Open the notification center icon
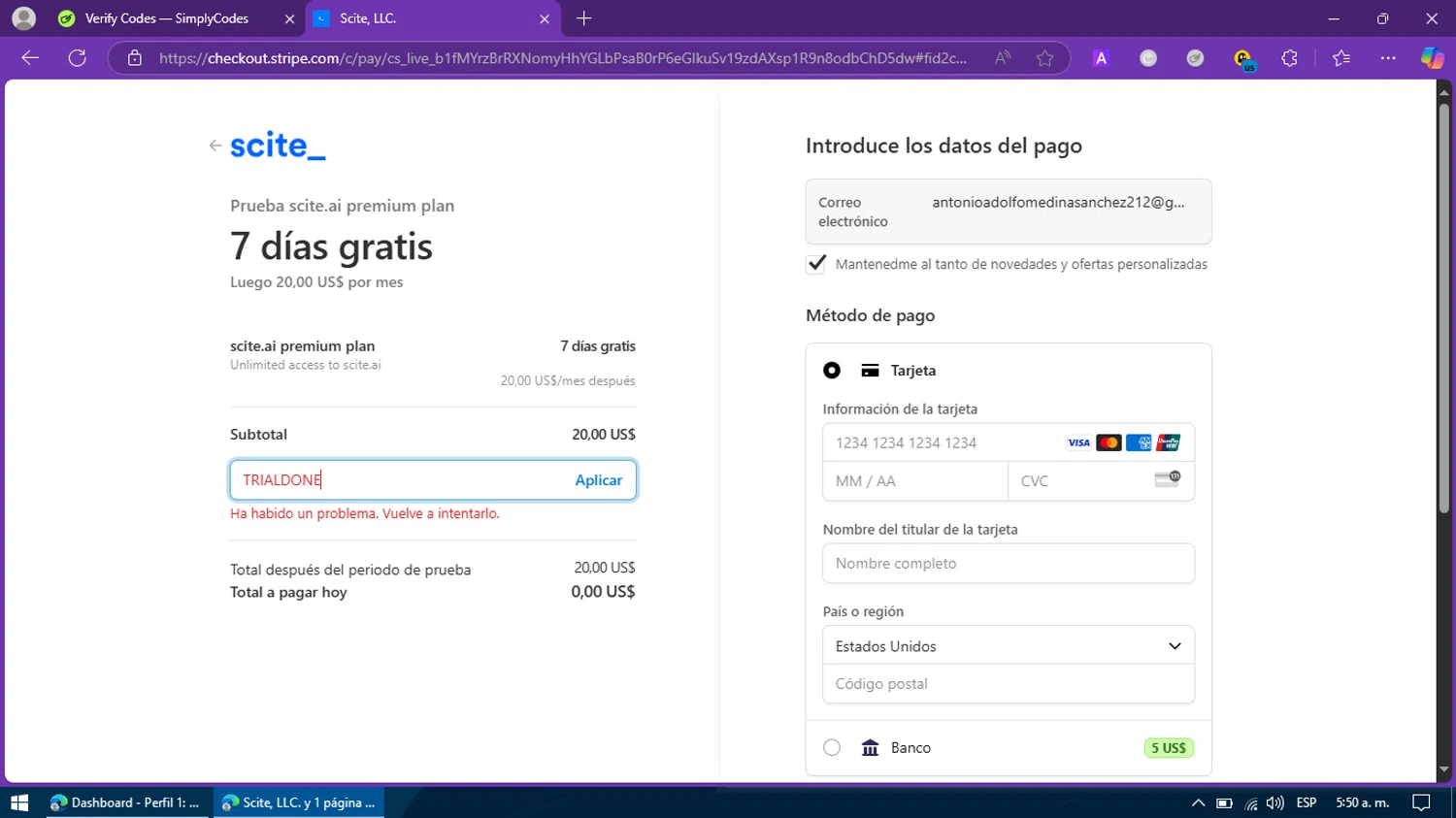Image resolution: width=1456 pixels, height=818 pixels. [x=1421, y=802]
